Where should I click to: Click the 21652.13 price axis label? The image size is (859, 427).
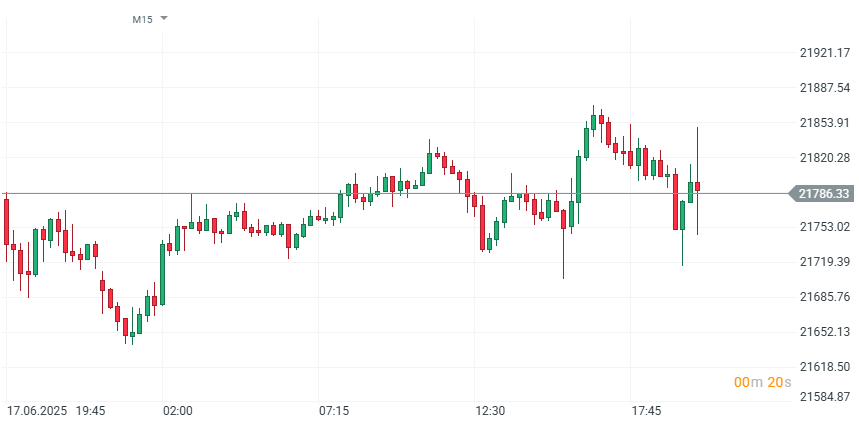824,332
